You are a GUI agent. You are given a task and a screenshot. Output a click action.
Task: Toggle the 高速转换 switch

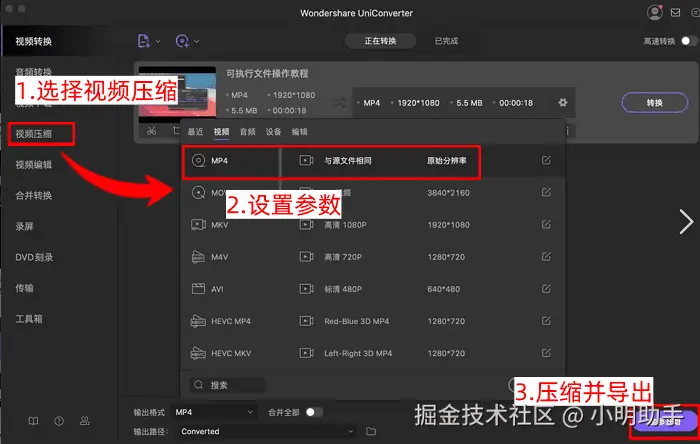pos(688,41)
